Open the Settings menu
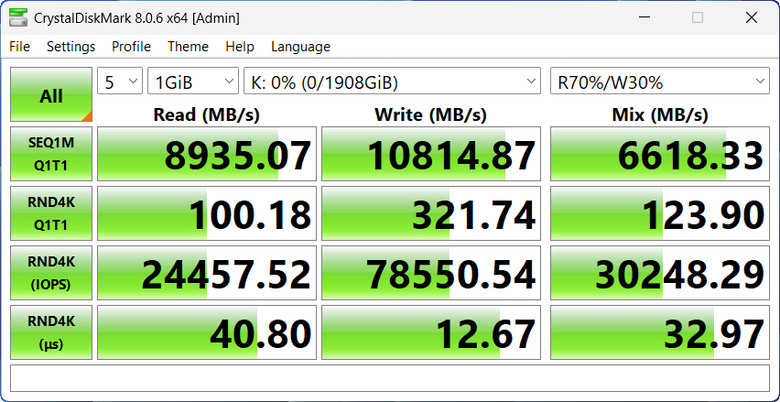This screenshot has width=780, height=402. coord(71,47)
